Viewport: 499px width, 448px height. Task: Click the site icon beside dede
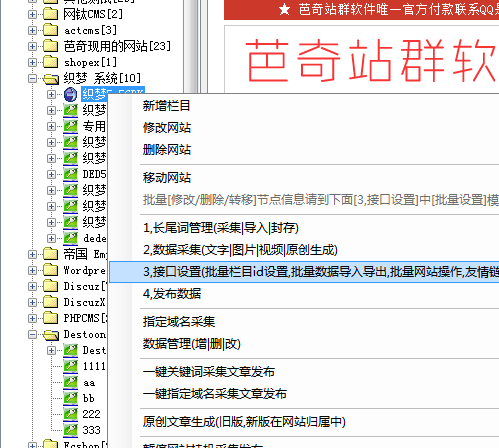[x=70, y=238]
